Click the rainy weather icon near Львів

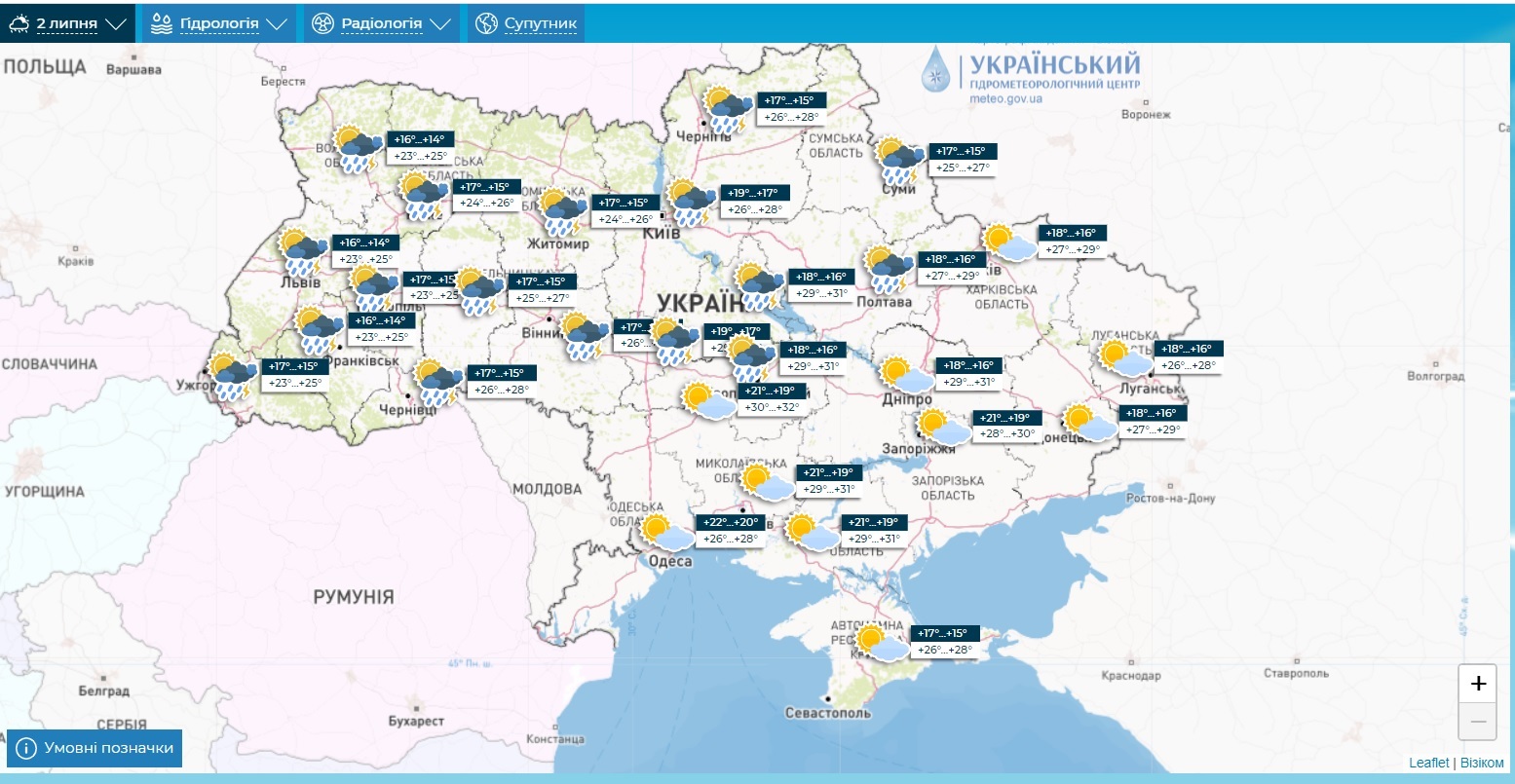304,252
